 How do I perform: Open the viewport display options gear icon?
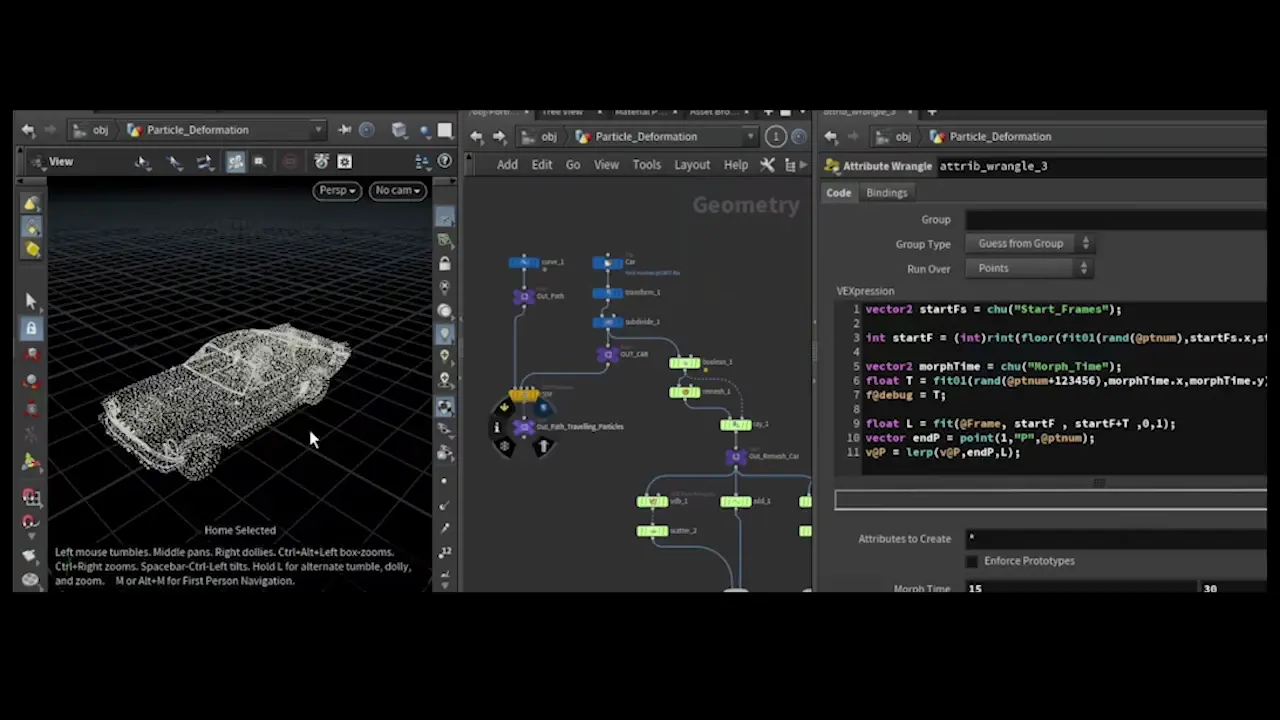[x=344, y=161]
